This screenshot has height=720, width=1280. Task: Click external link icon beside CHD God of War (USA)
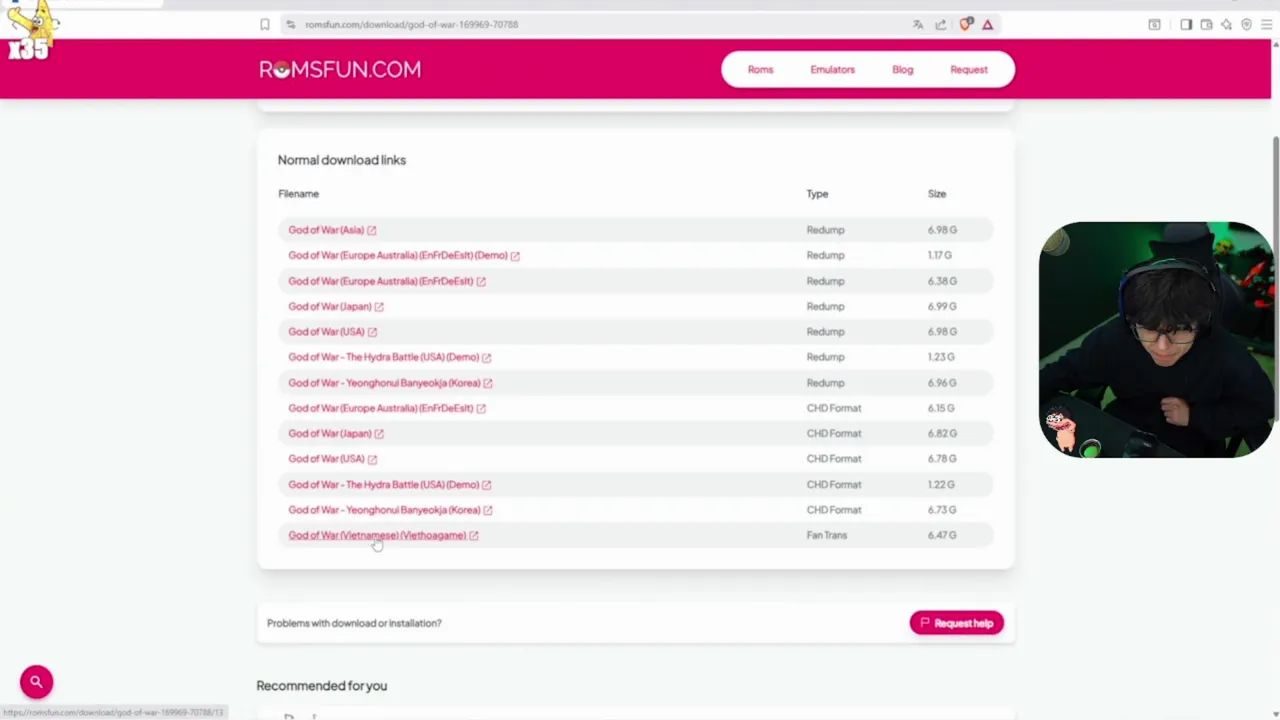(x=372, y=459)
